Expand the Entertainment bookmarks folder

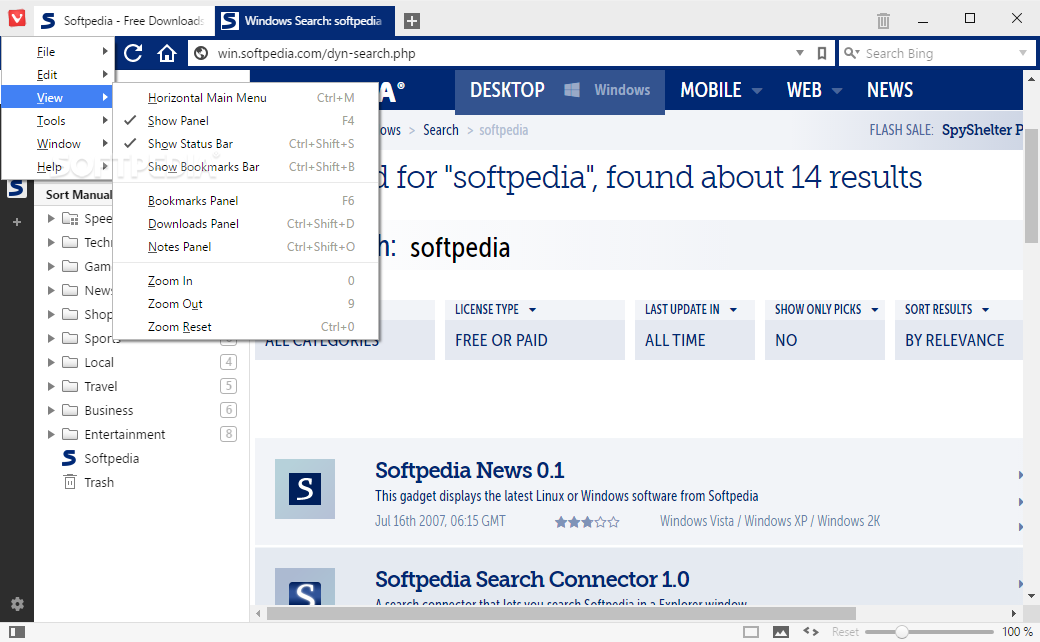[51, 434]
